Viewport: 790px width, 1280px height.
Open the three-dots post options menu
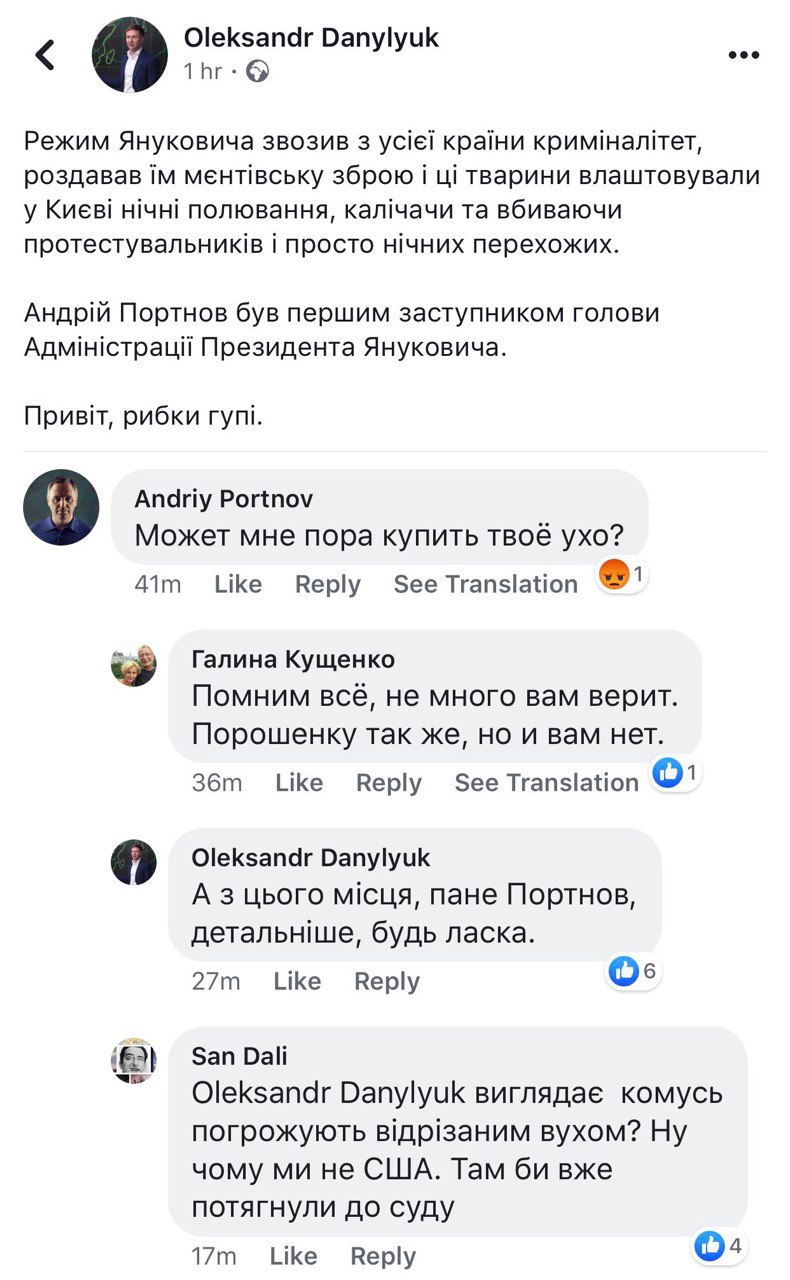[x=744, y=56]
